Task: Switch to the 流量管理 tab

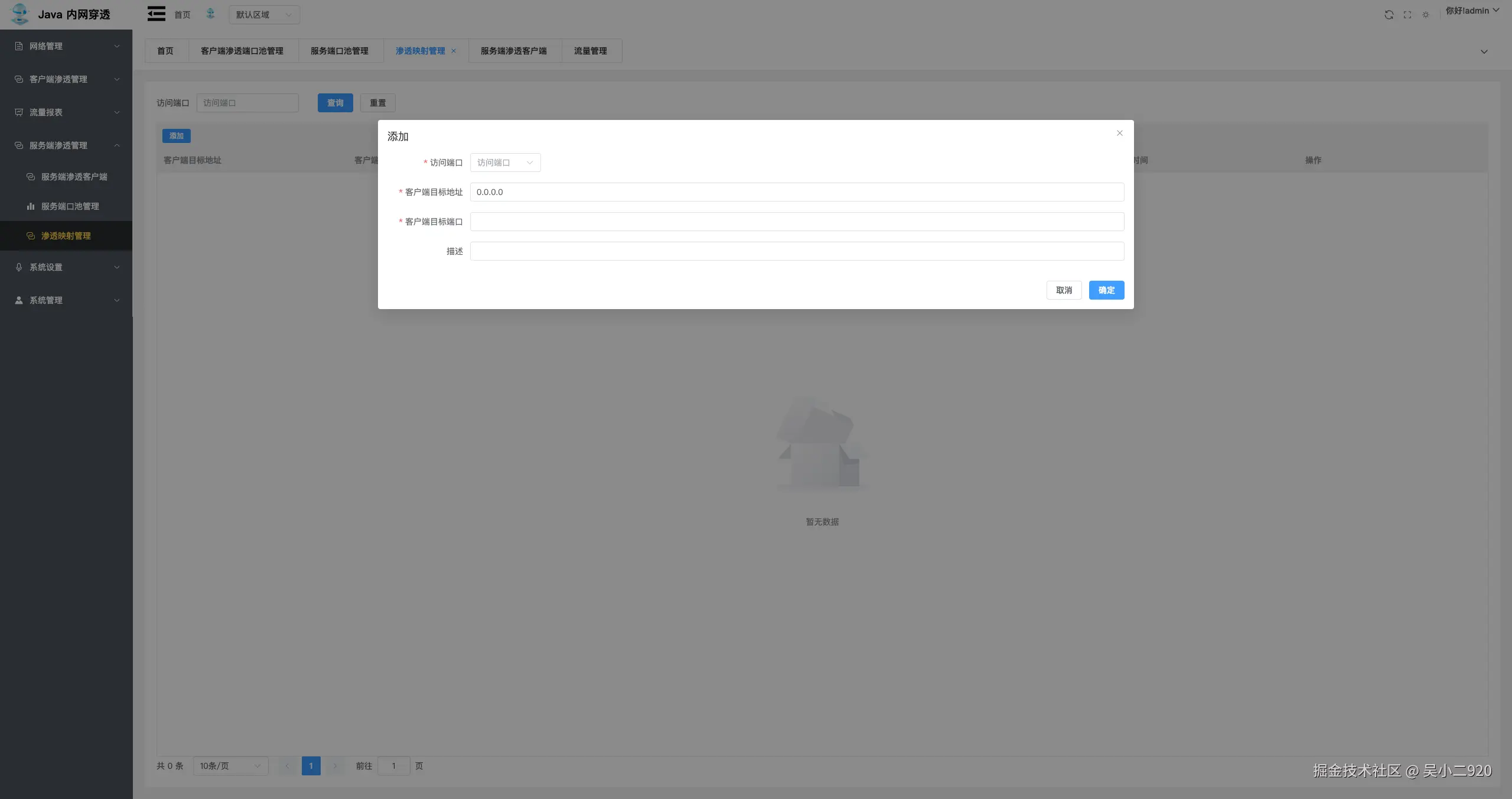Action: coord(590,51)
